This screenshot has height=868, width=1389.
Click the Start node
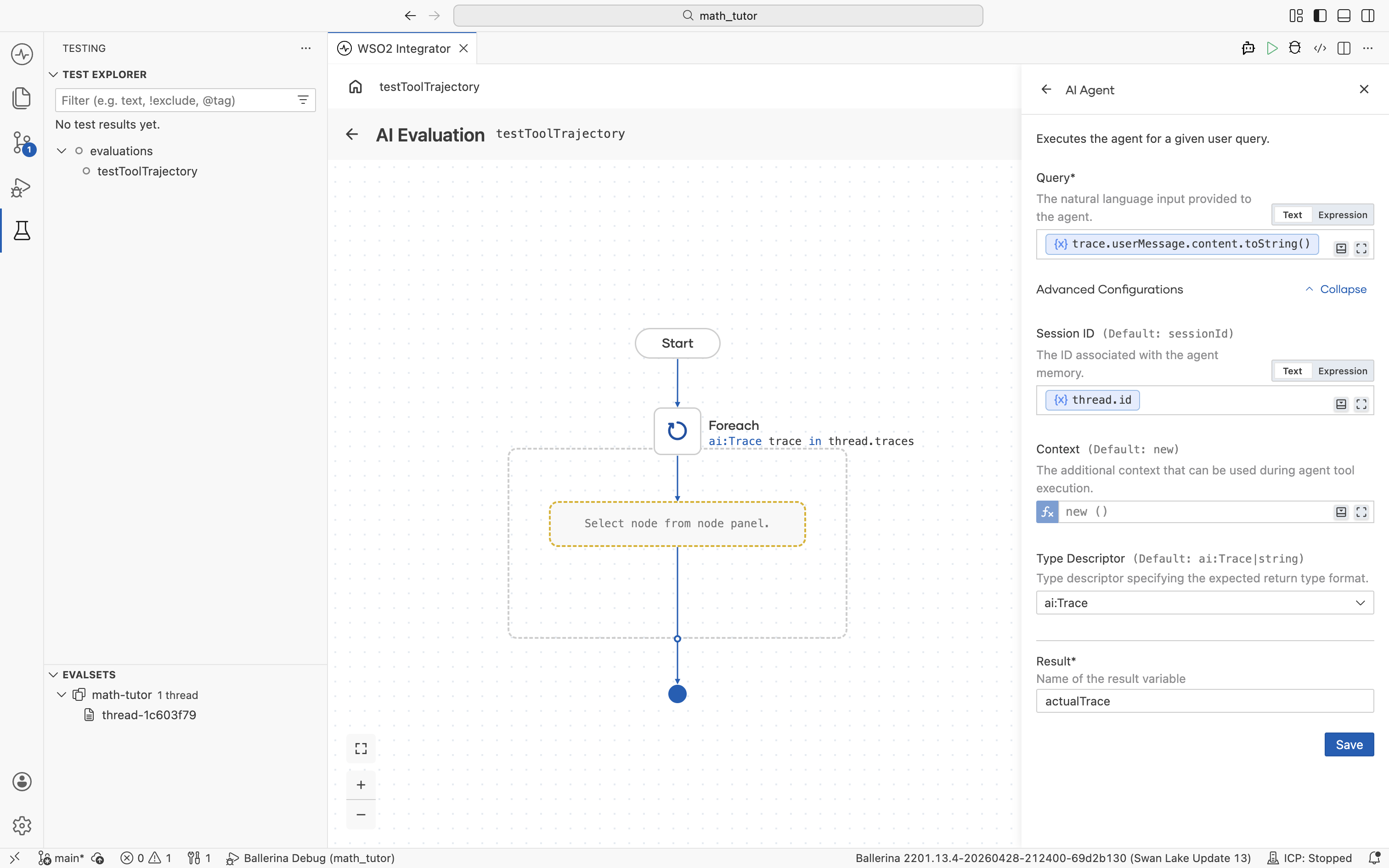point(678,344)
